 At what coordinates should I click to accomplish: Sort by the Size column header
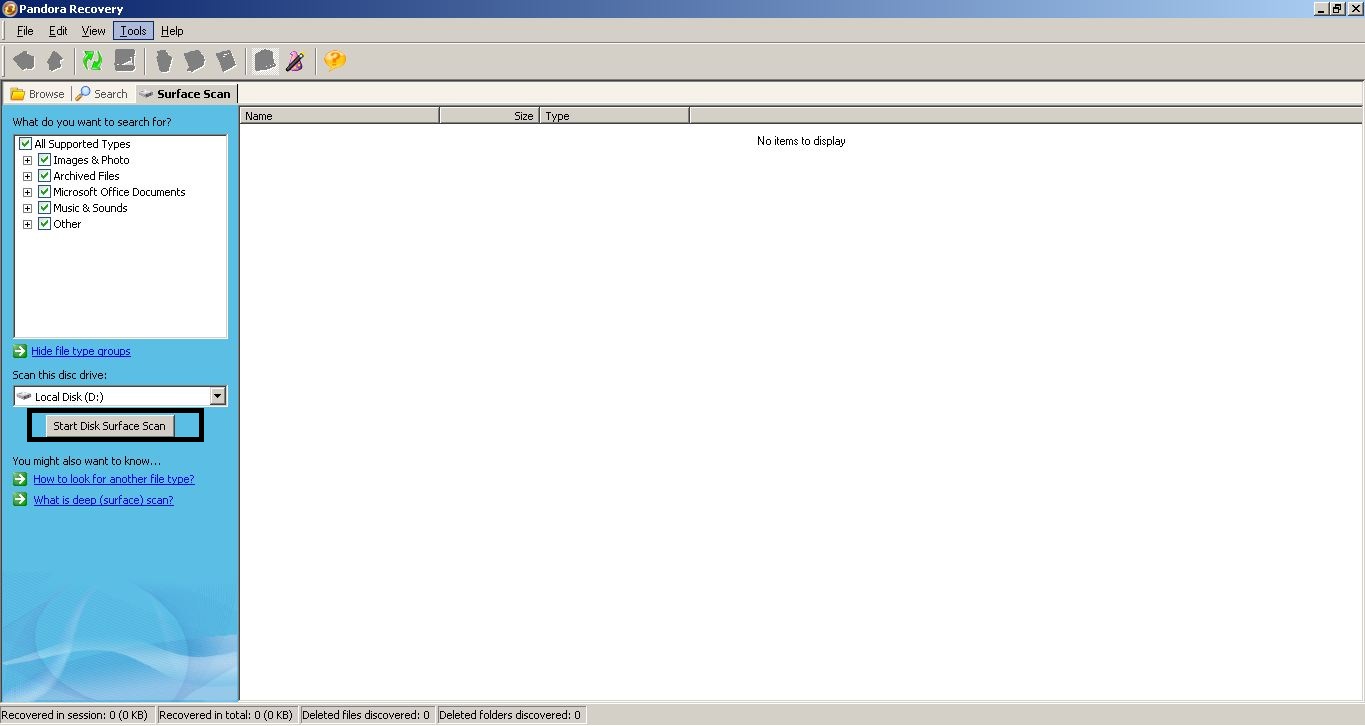490,116
